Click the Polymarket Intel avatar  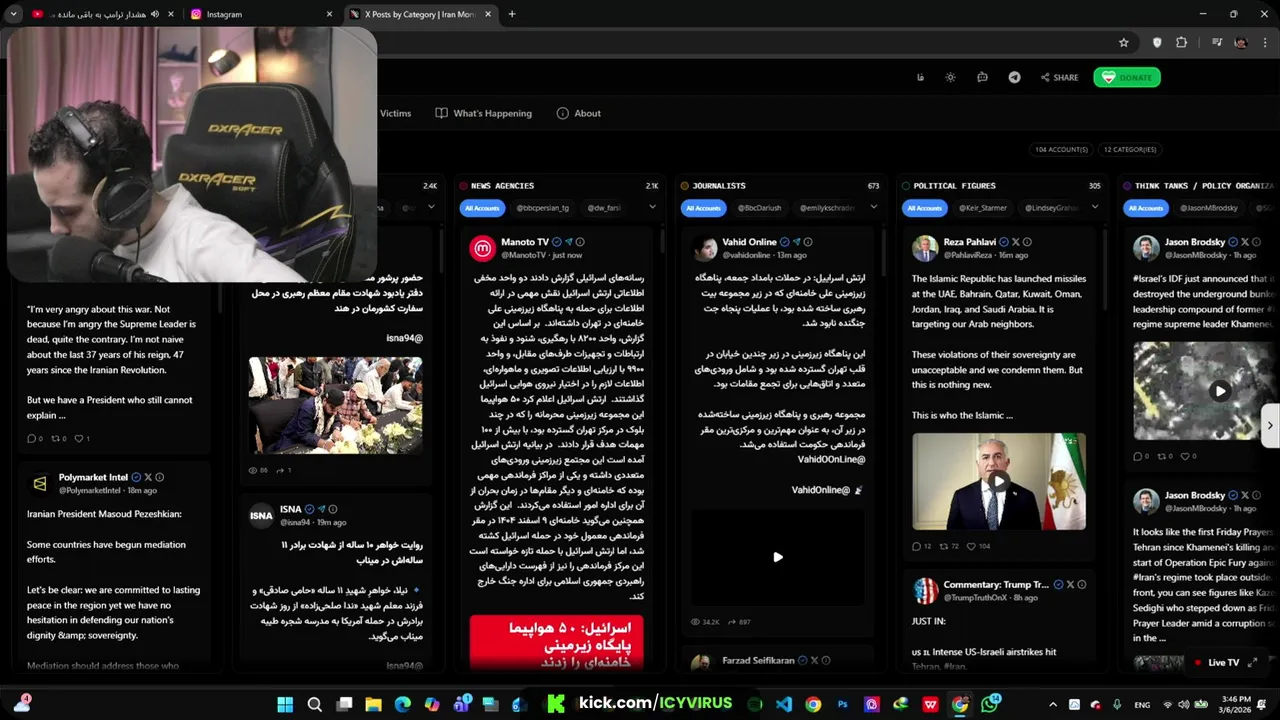pyautogui.click(x=40, y=484)
